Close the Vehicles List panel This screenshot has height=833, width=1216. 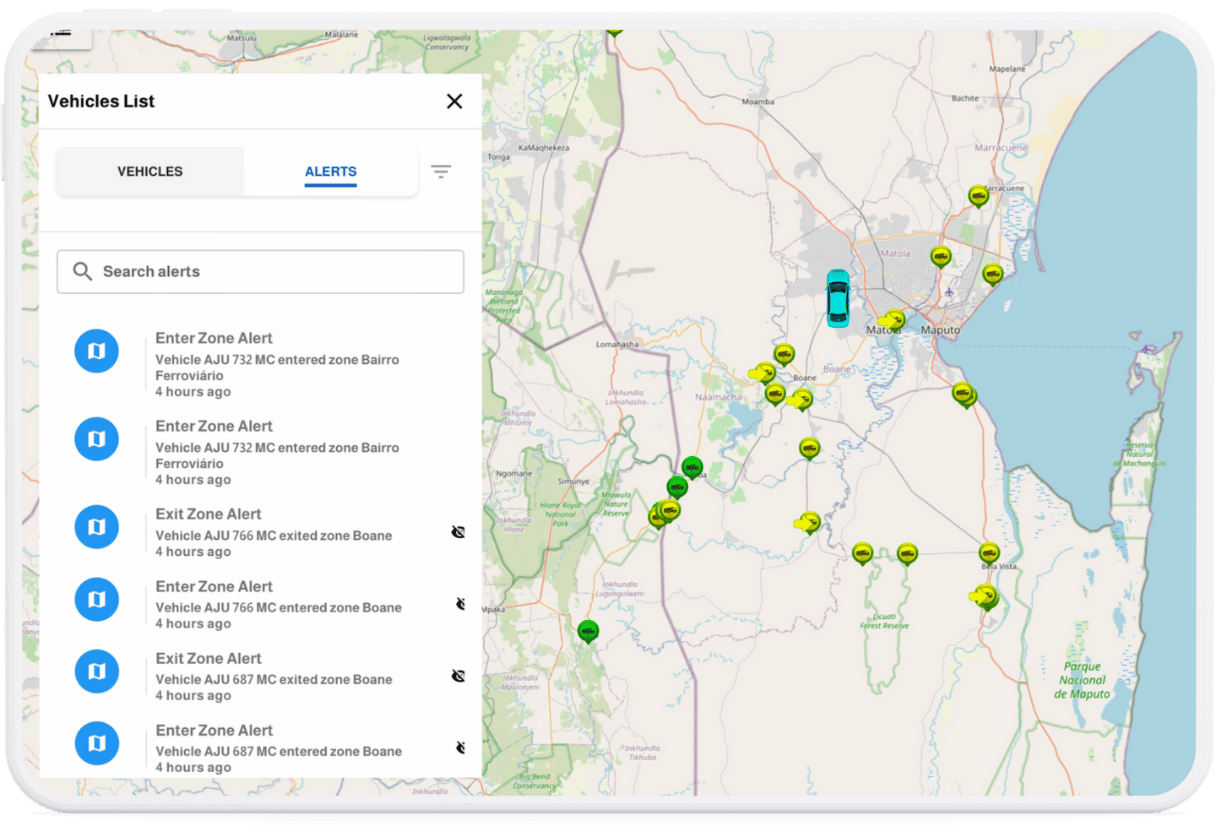coord(454,101)
